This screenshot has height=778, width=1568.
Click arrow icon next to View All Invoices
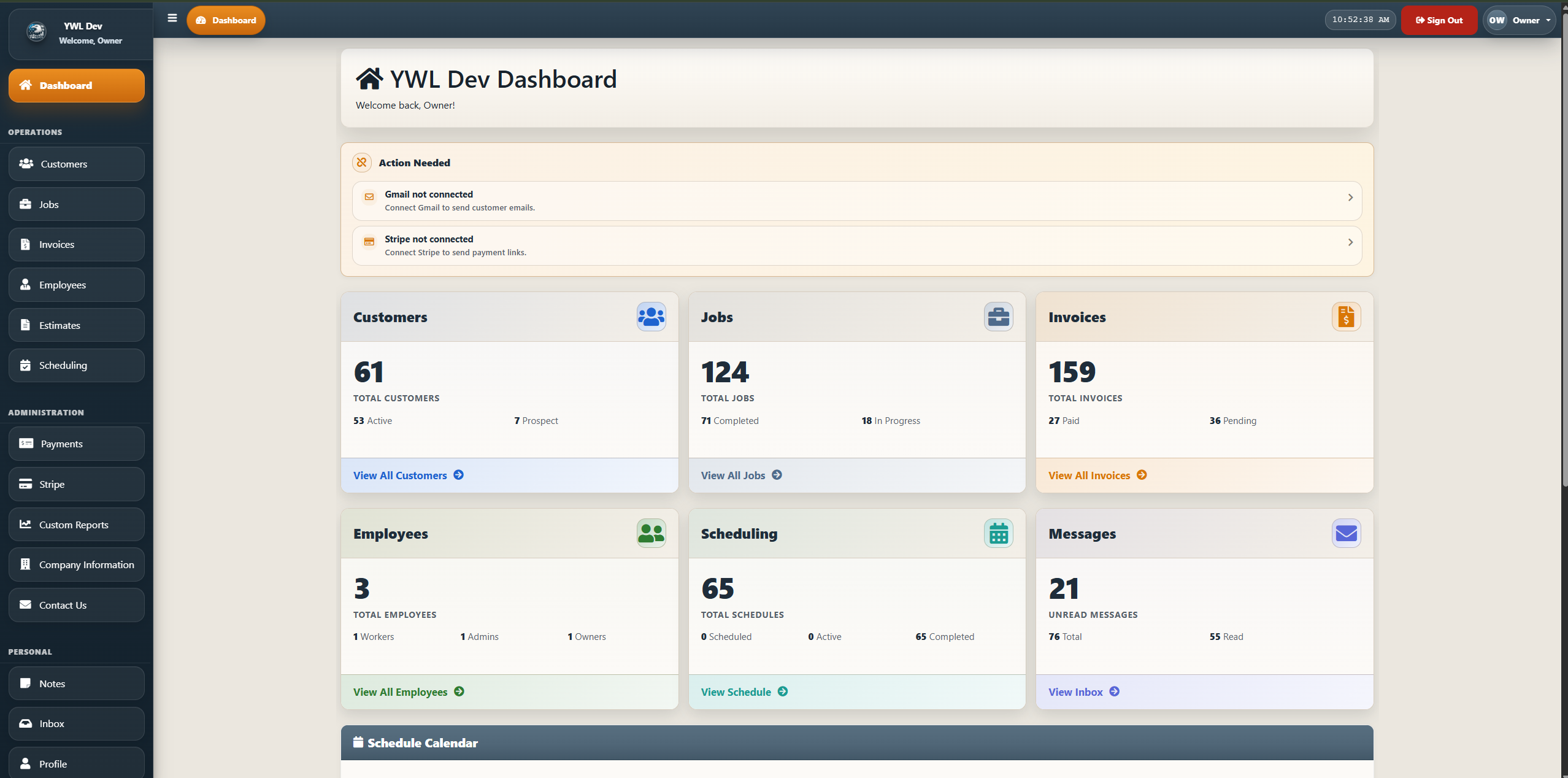(1142, 475)
